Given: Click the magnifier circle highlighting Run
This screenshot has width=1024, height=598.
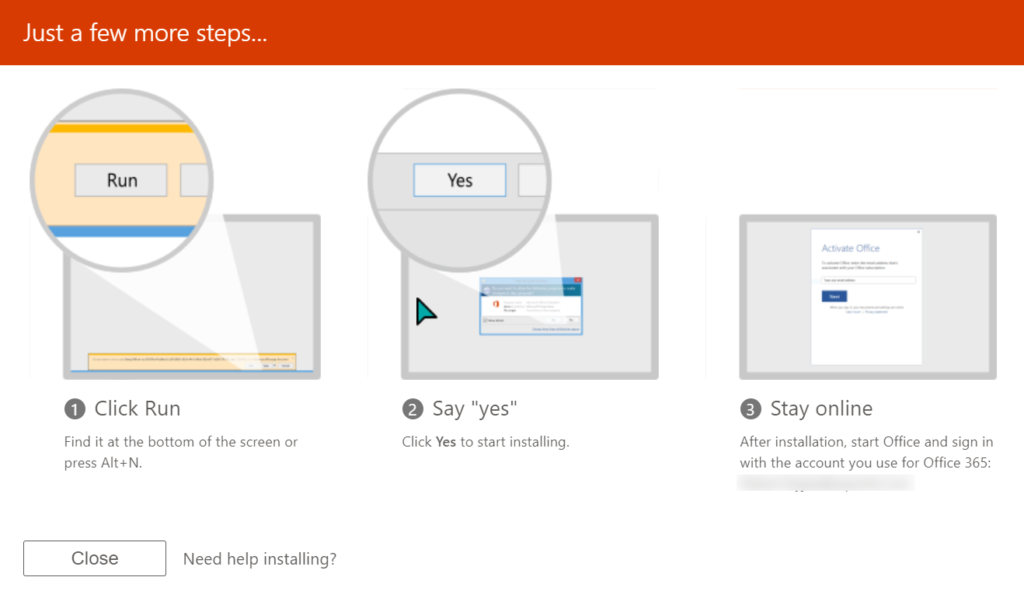Looking at the screenshot, I should [122, 178].
